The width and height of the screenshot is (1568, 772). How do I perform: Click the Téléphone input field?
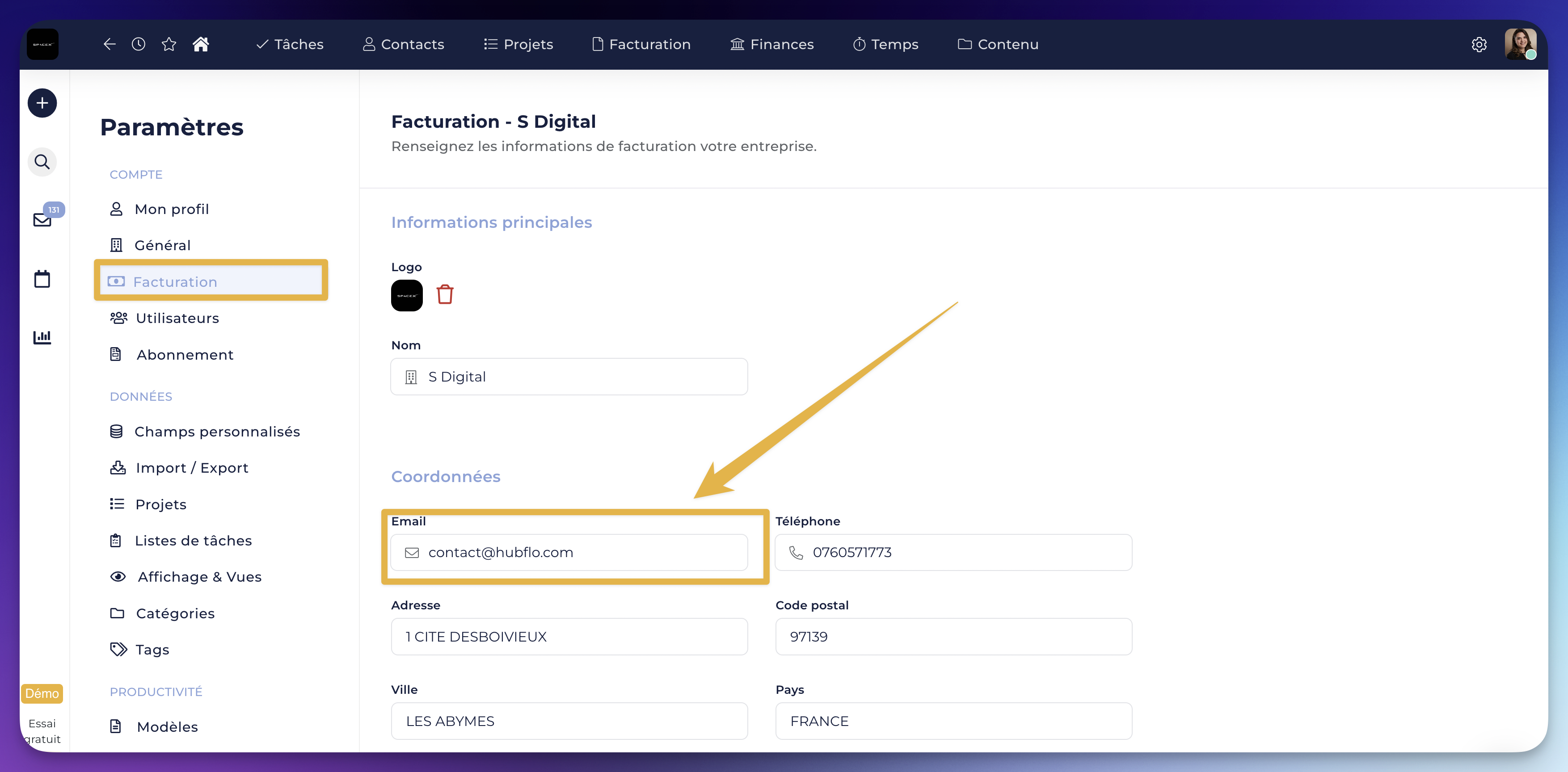tap(953, 552)
